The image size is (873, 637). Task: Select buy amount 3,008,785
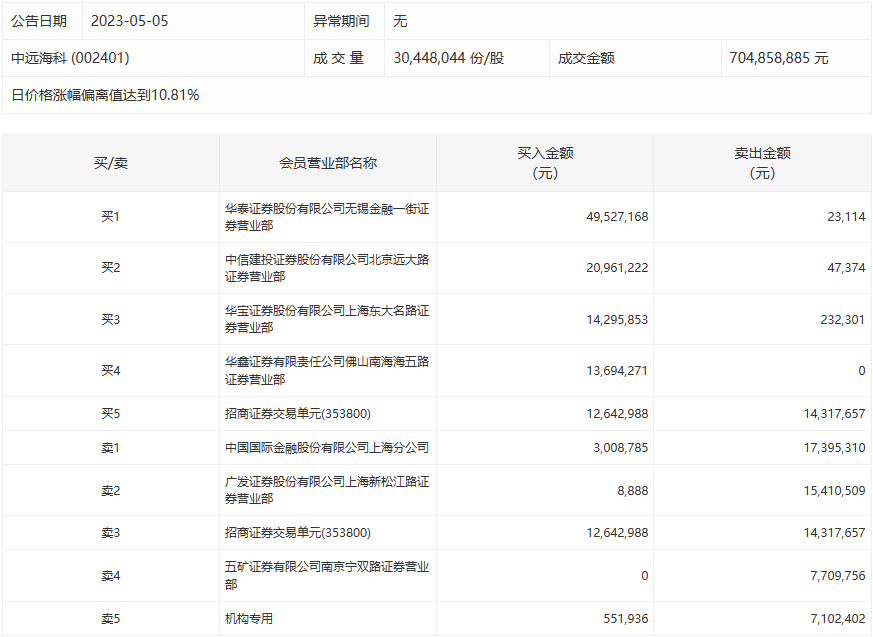620,448
